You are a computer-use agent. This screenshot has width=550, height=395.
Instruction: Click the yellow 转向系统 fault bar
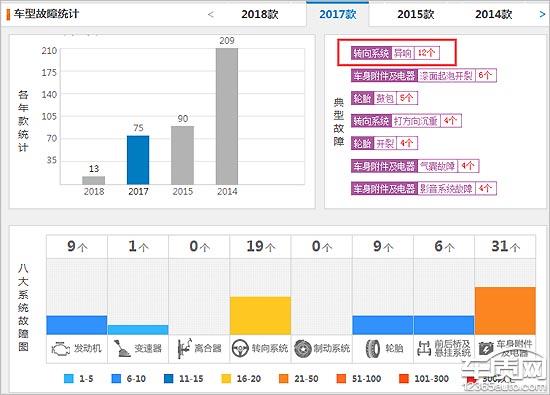(260, 316)
